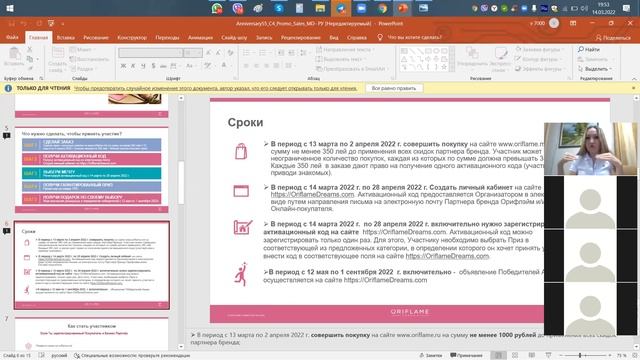Viewport: 640px width, 360px height.
Task: Select the triangle shape in shapes gallery
Action: (404, 59)
